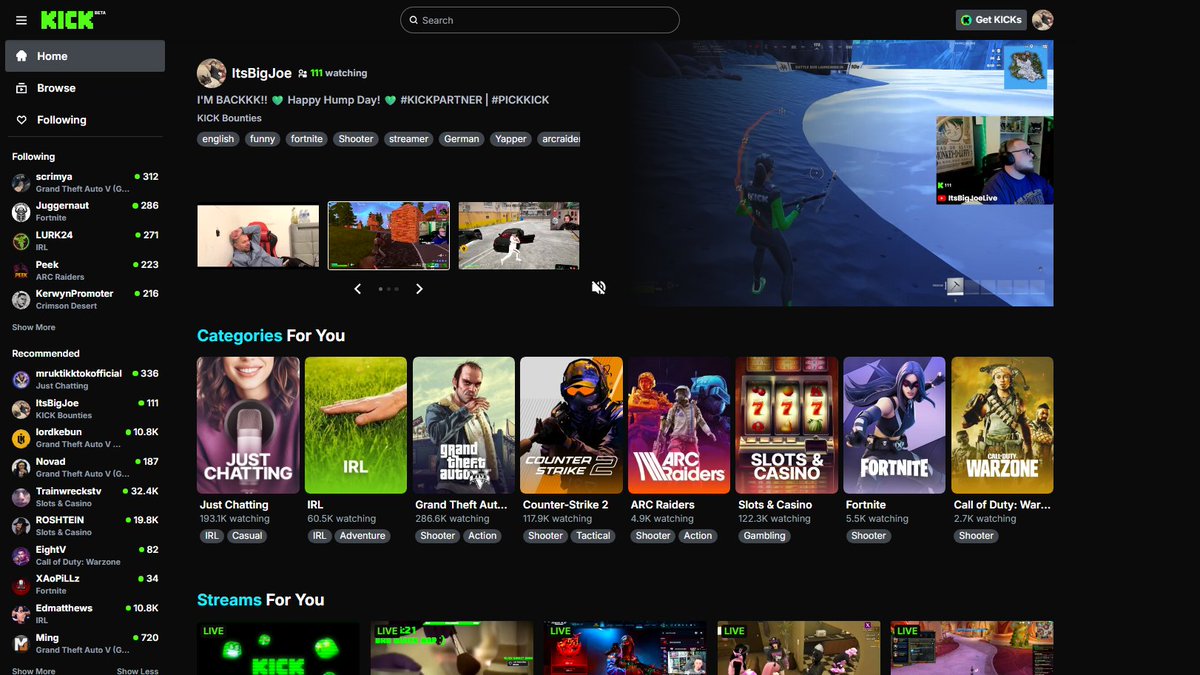Click the Counter-Strike 2 title text
The height and width of the screenshot is (675, 1200).
(566, 505)
